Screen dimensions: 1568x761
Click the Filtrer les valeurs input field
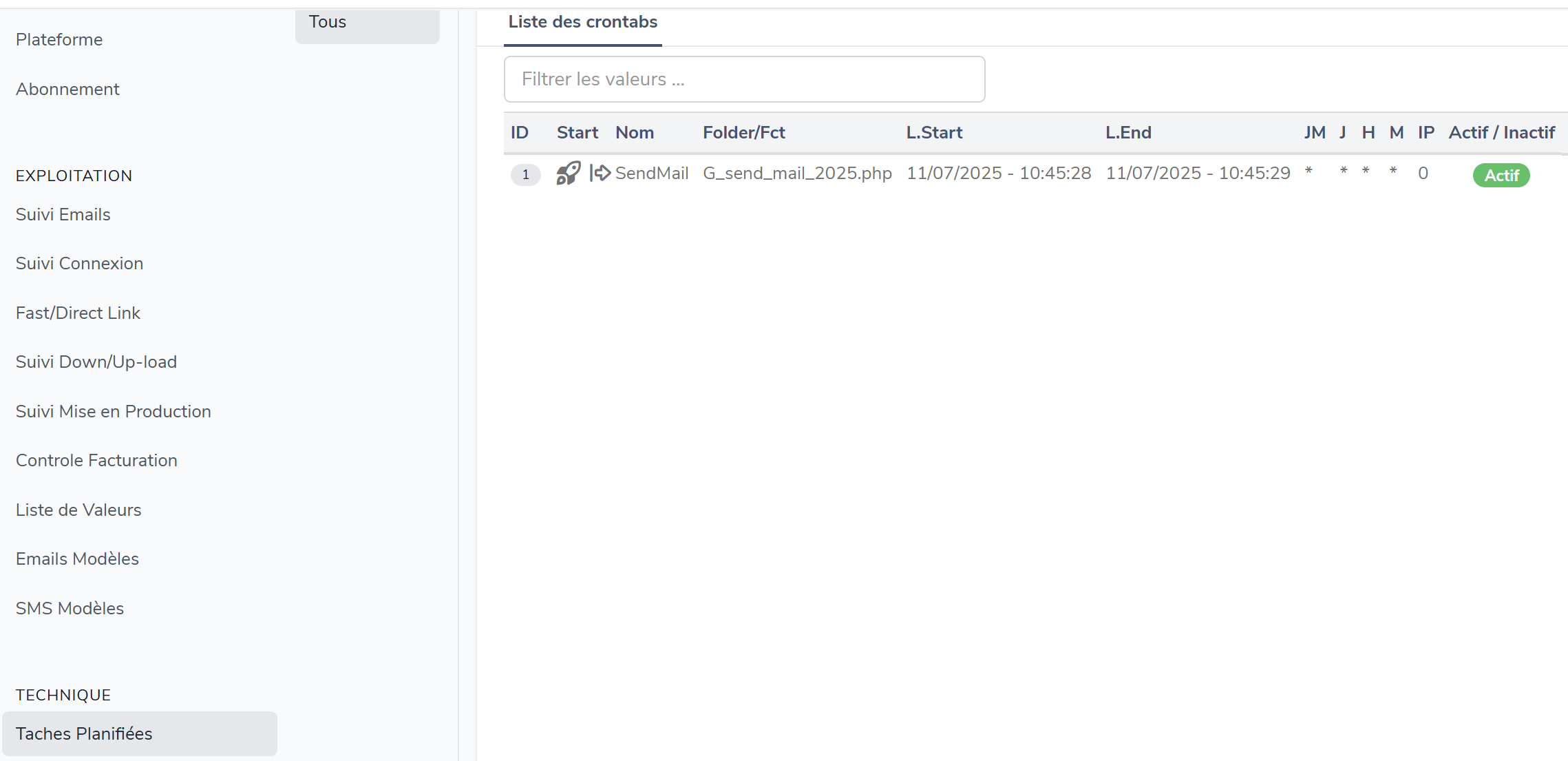(x=744, y=79)
